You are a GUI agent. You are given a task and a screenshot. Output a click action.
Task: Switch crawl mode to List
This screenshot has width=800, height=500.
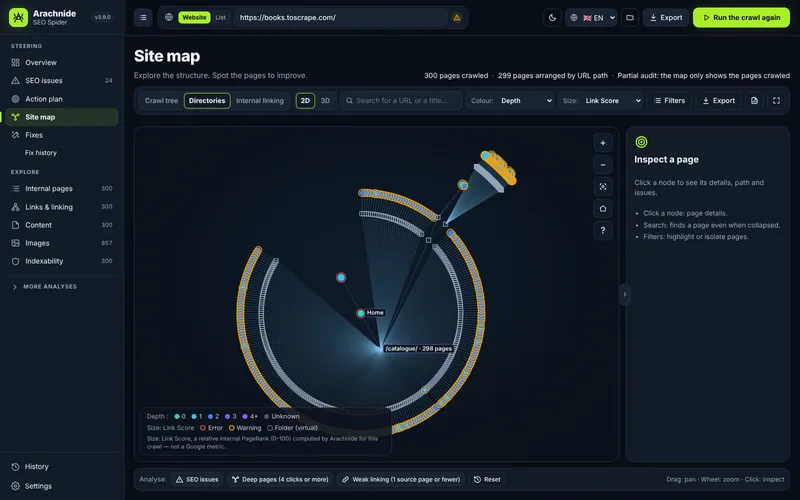(x=220, y=17)
